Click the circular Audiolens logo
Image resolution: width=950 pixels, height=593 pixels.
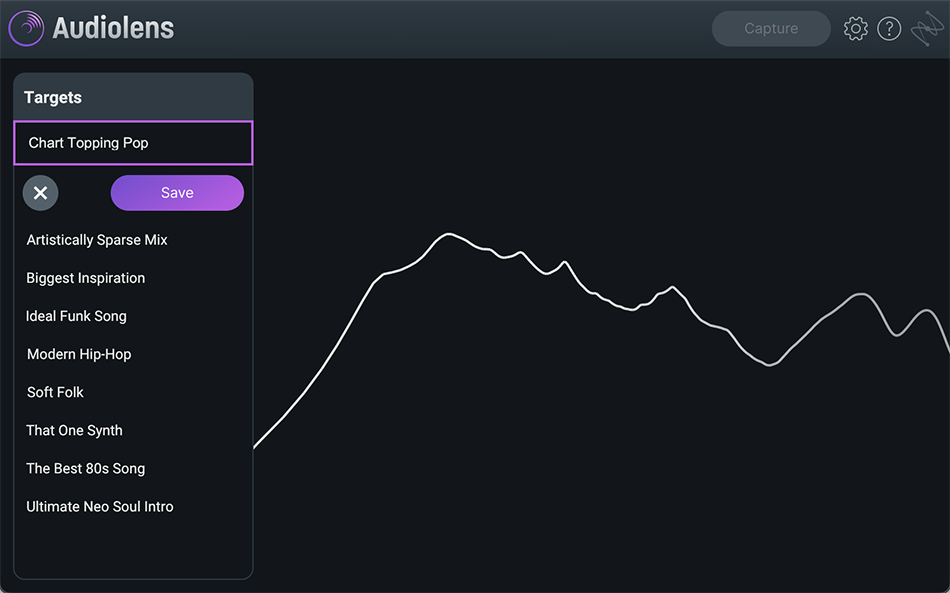point(26,28)
